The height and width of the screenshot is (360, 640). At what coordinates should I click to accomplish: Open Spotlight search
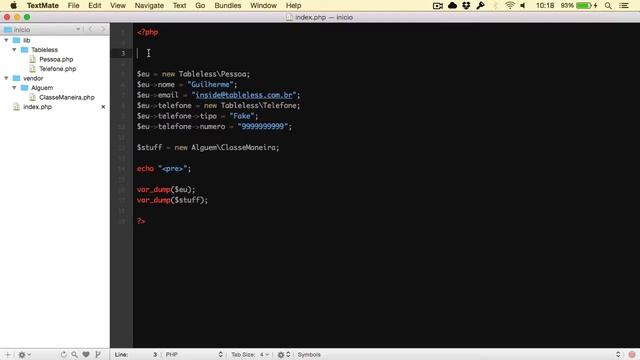tap(608, 6)
